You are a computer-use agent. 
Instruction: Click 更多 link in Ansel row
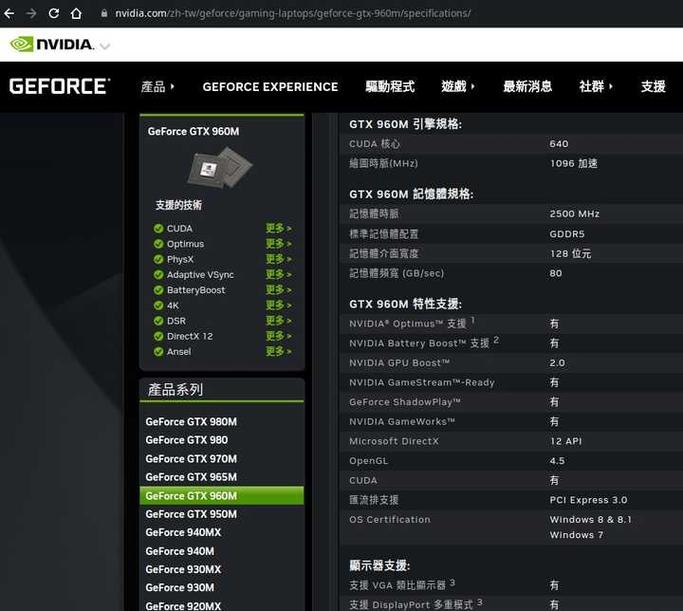coord(278,351)
